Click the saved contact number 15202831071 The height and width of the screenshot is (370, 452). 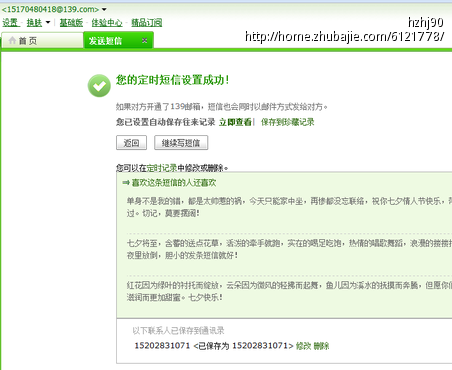162,346
